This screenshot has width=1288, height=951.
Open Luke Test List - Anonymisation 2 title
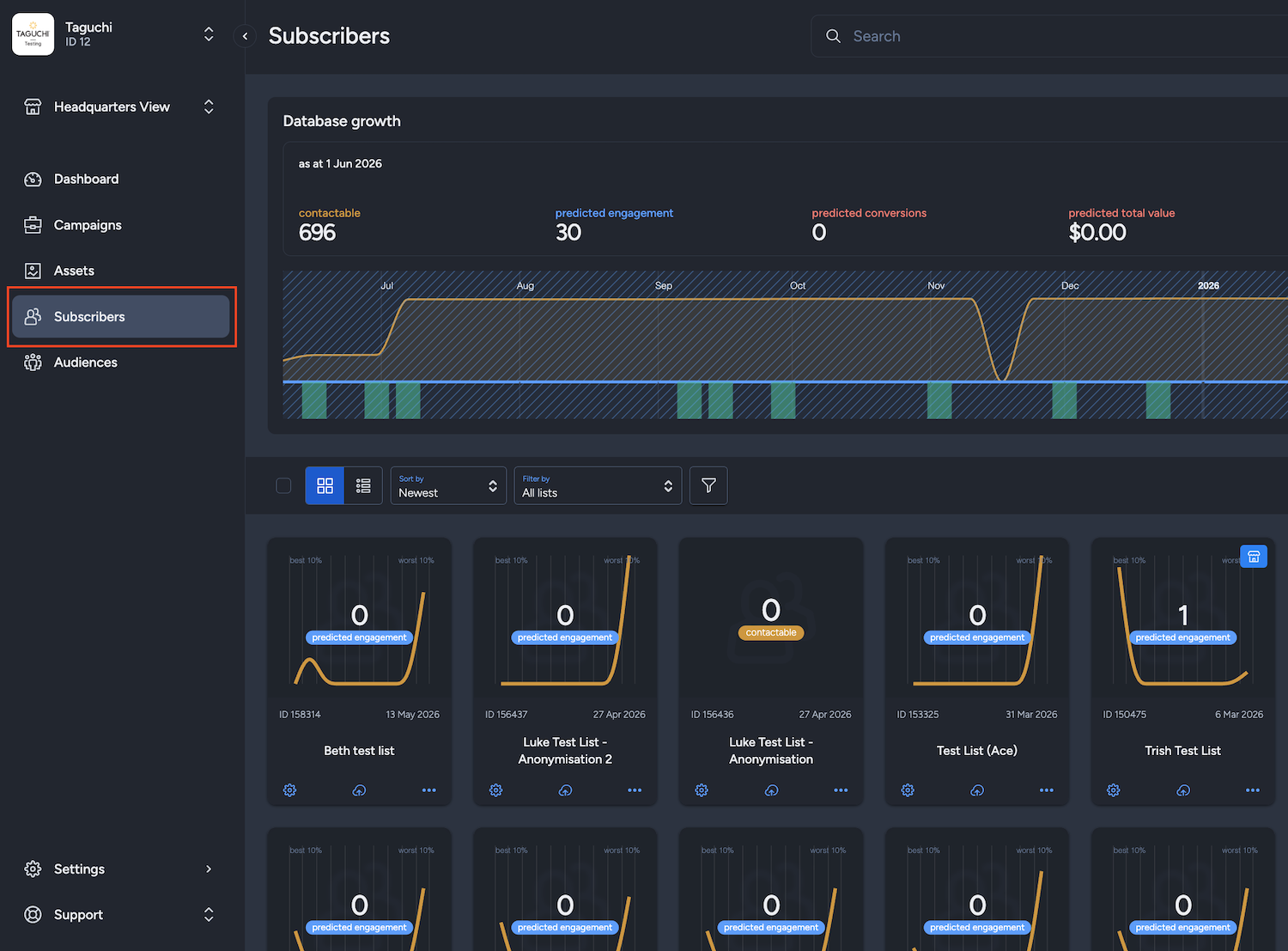point(565,751)
